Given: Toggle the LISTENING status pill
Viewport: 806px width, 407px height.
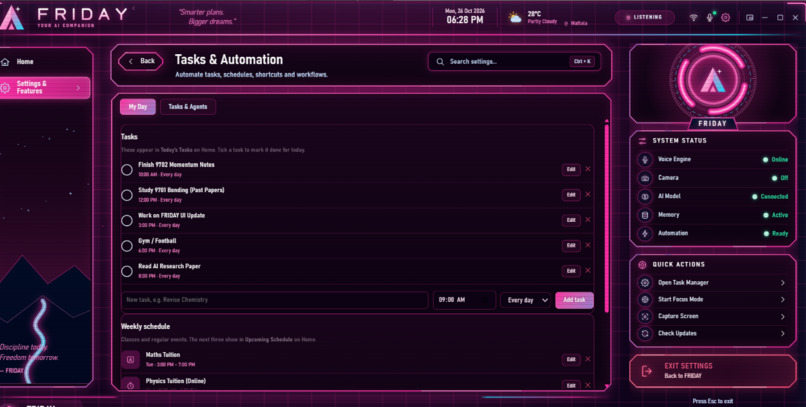Looking at the screenshot, I should tap(645, 17).
